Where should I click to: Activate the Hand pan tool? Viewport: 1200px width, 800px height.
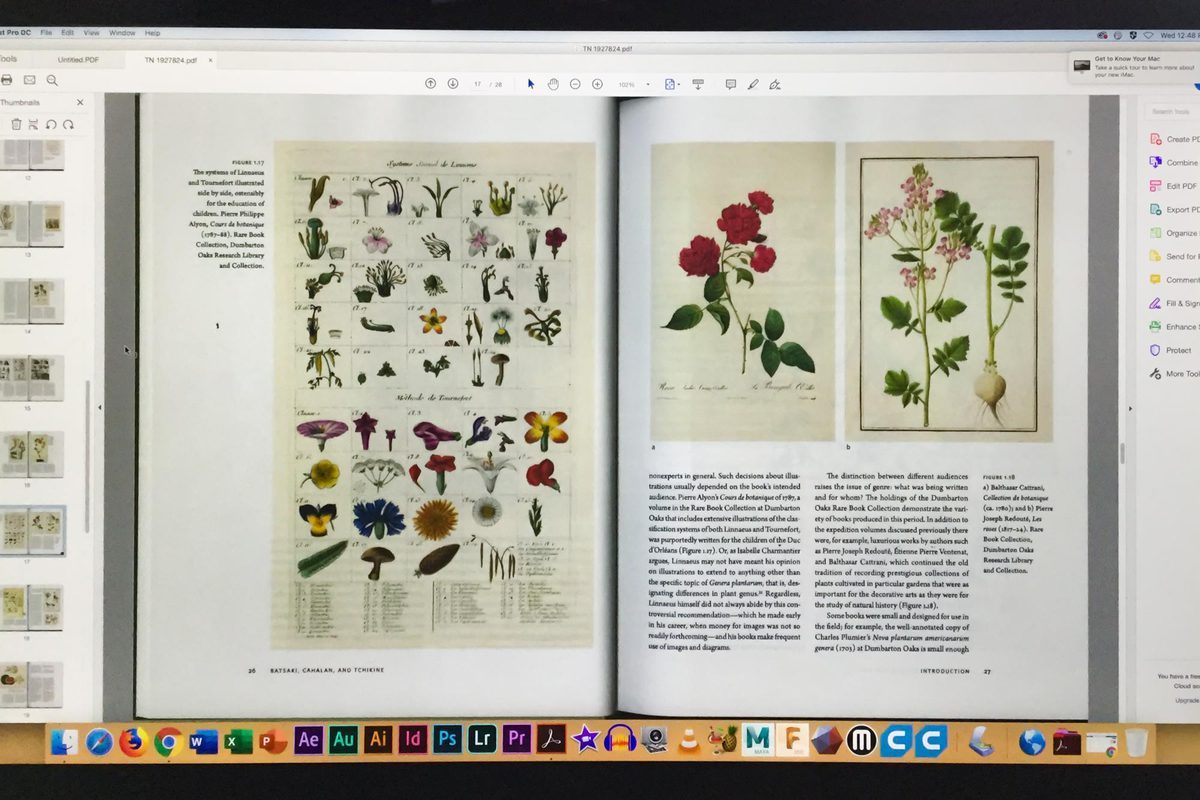(553, 83)
